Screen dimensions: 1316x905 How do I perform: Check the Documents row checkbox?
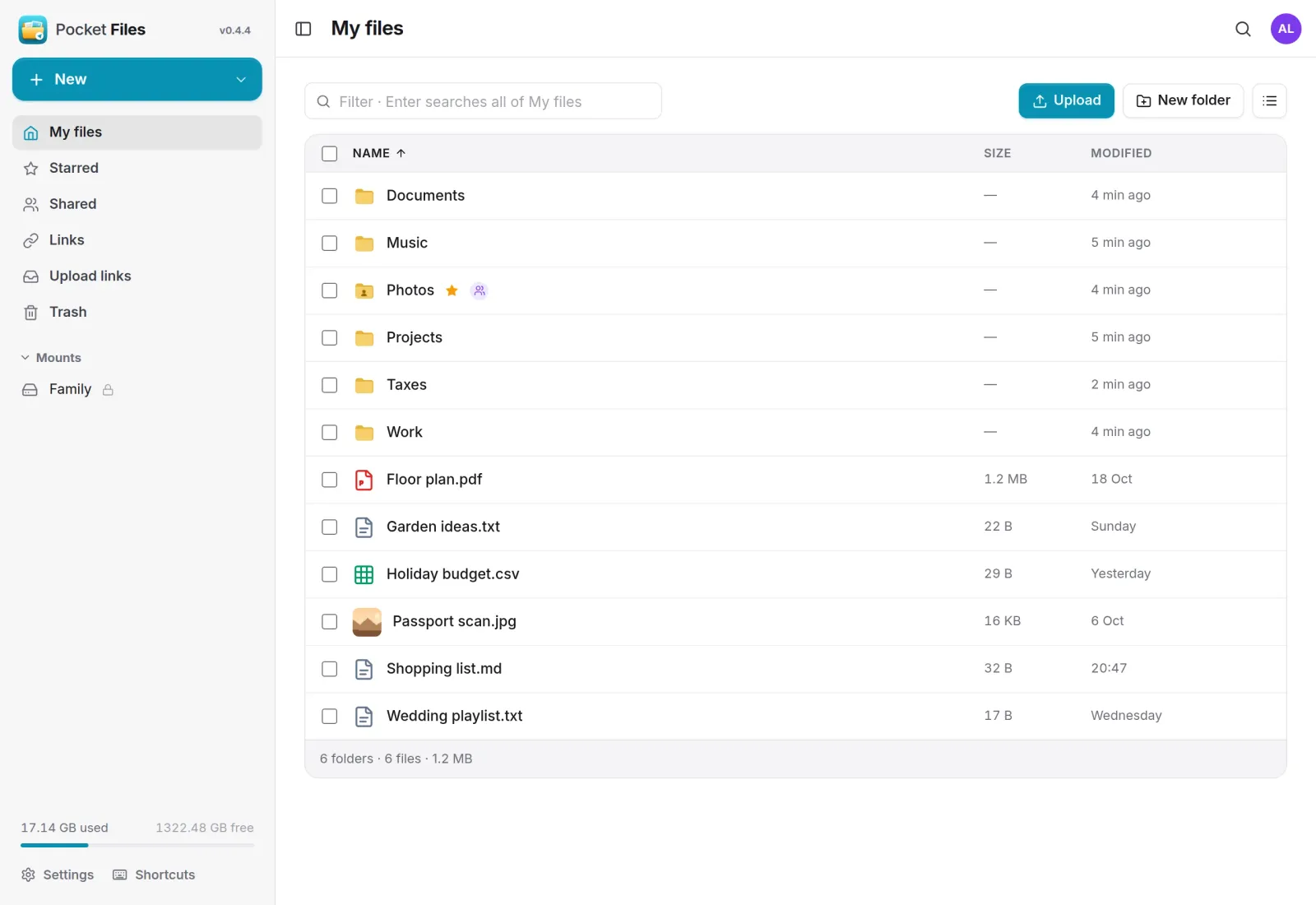tap(329, 196)
